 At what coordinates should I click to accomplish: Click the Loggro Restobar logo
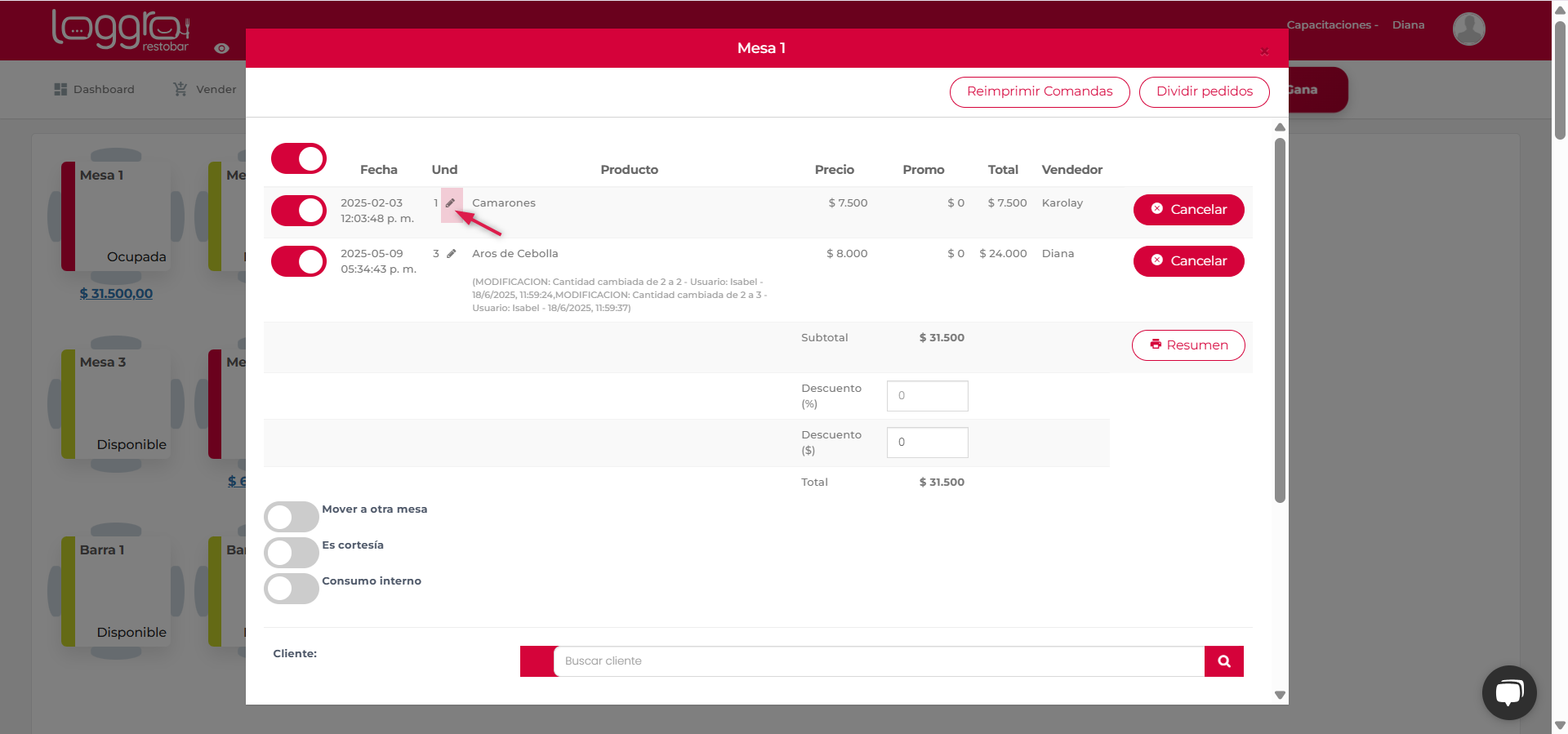pos(121,30)
